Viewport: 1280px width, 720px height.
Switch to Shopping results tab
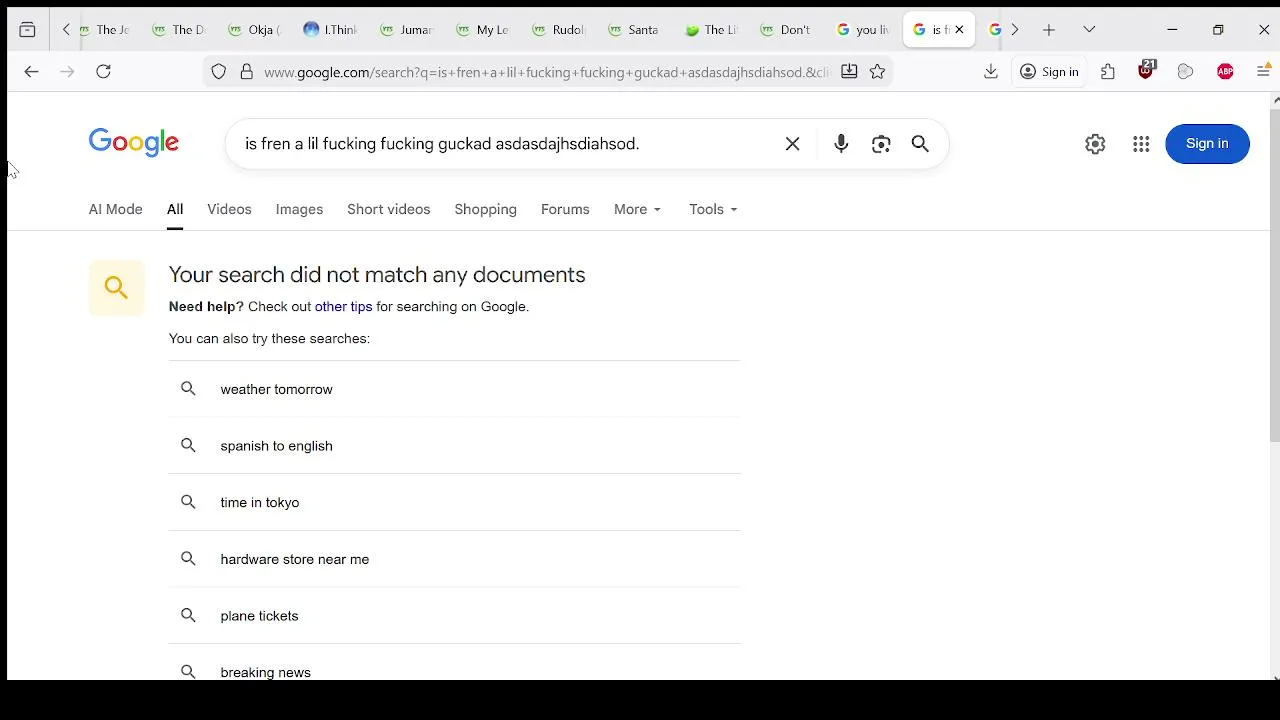485,209
